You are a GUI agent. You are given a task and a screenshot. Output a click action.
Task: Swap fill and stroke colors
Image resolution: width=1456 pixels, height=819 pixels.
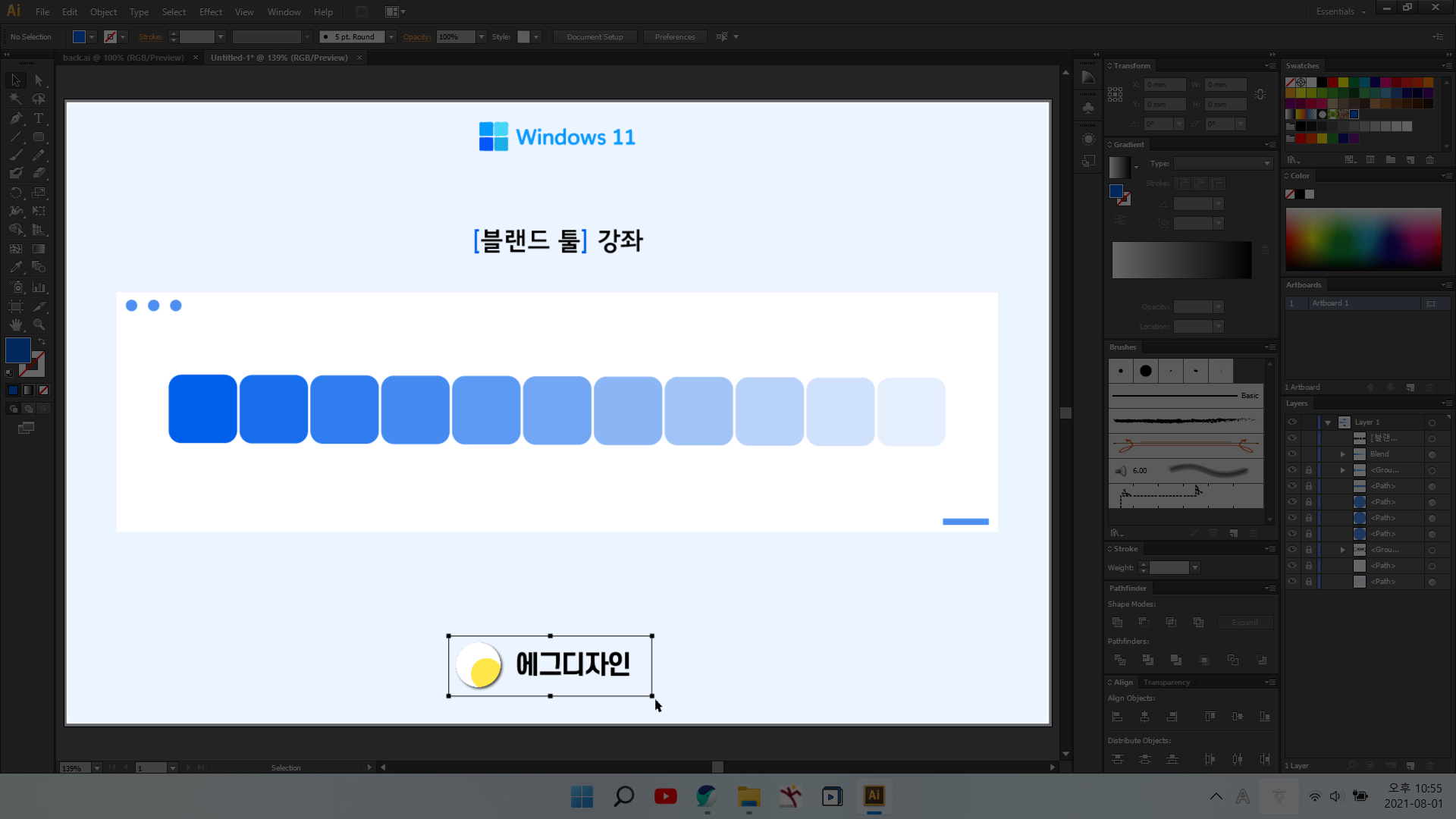42,342
